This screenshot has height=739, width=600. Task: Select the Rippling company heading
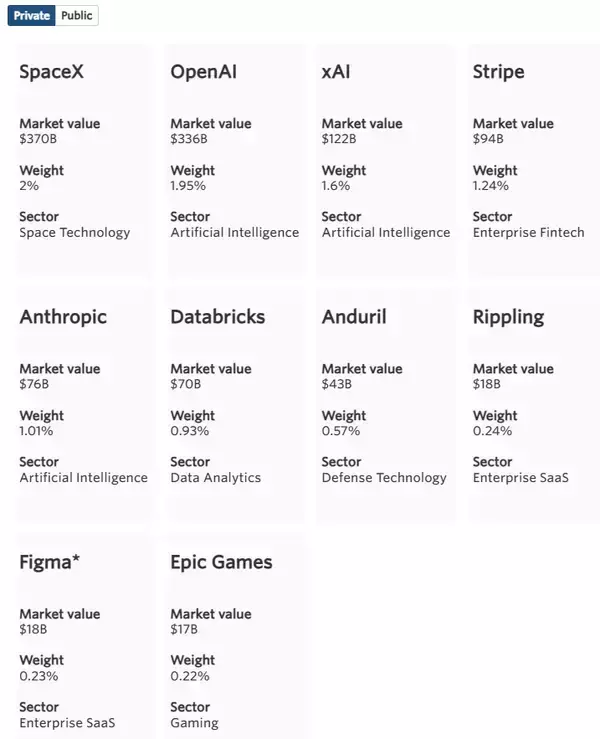coord(508,317)
